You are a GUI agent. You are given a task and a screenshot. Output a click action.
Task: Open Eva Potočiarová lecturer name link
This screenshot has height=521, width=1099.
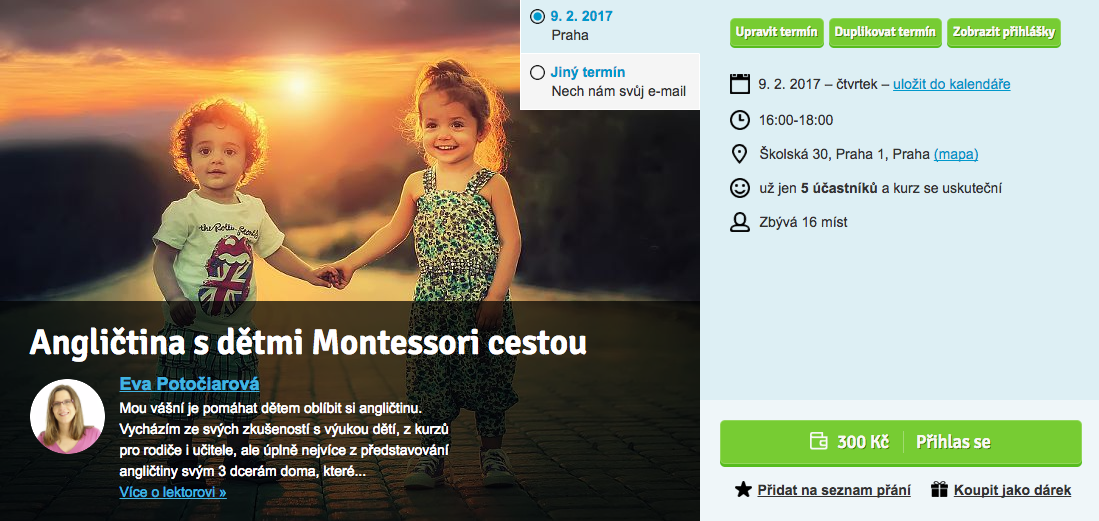pos(189,384)
